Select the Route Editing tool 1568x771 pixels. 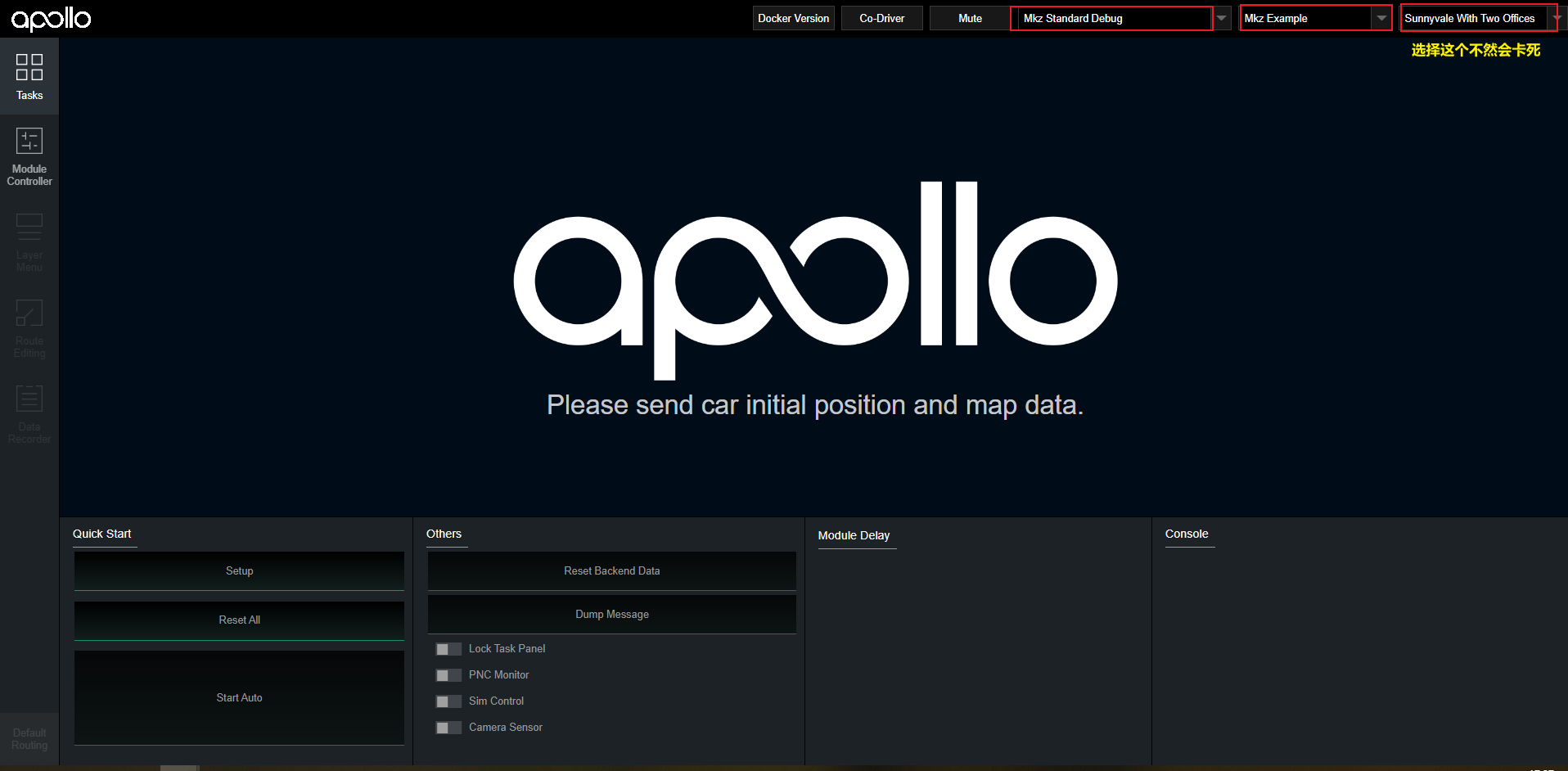coord(29,327)
